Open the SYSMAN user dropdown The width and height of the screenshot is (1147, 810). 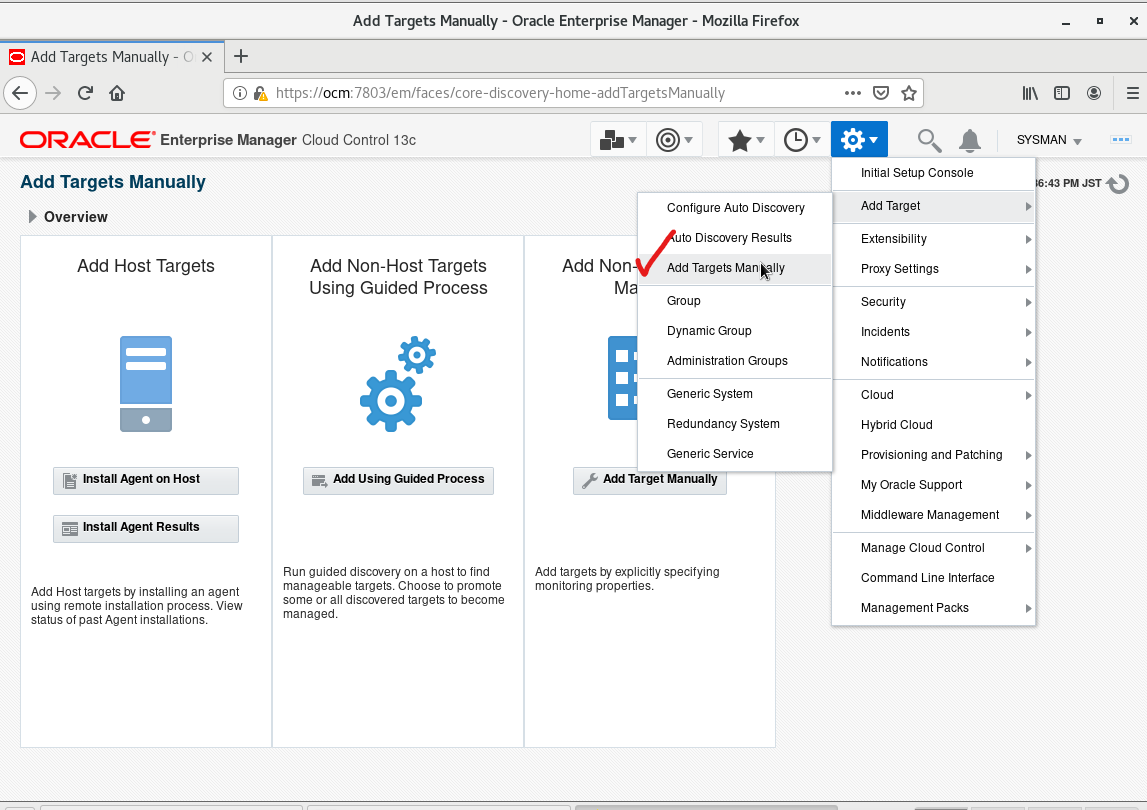(1049, 140)
